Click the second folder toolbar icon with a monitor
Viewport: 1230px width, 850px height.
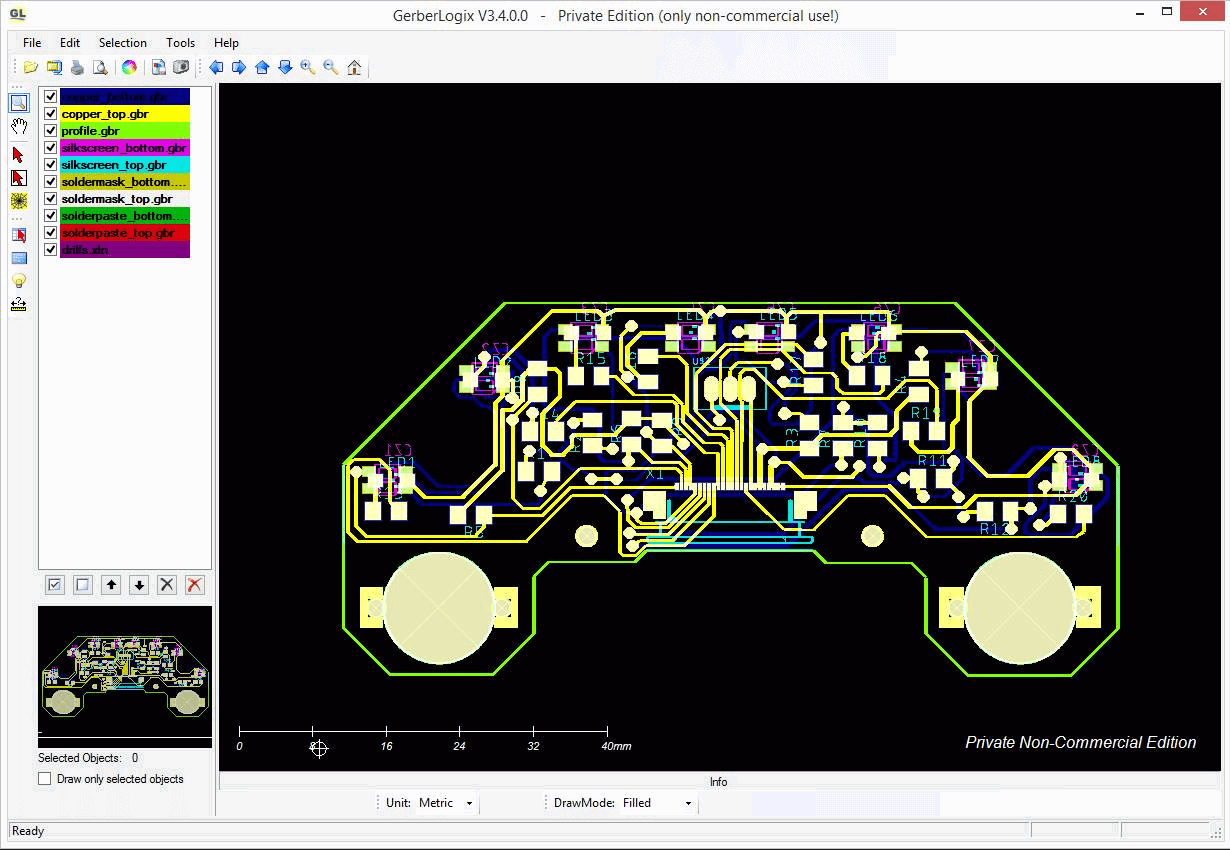click(54, 68)
